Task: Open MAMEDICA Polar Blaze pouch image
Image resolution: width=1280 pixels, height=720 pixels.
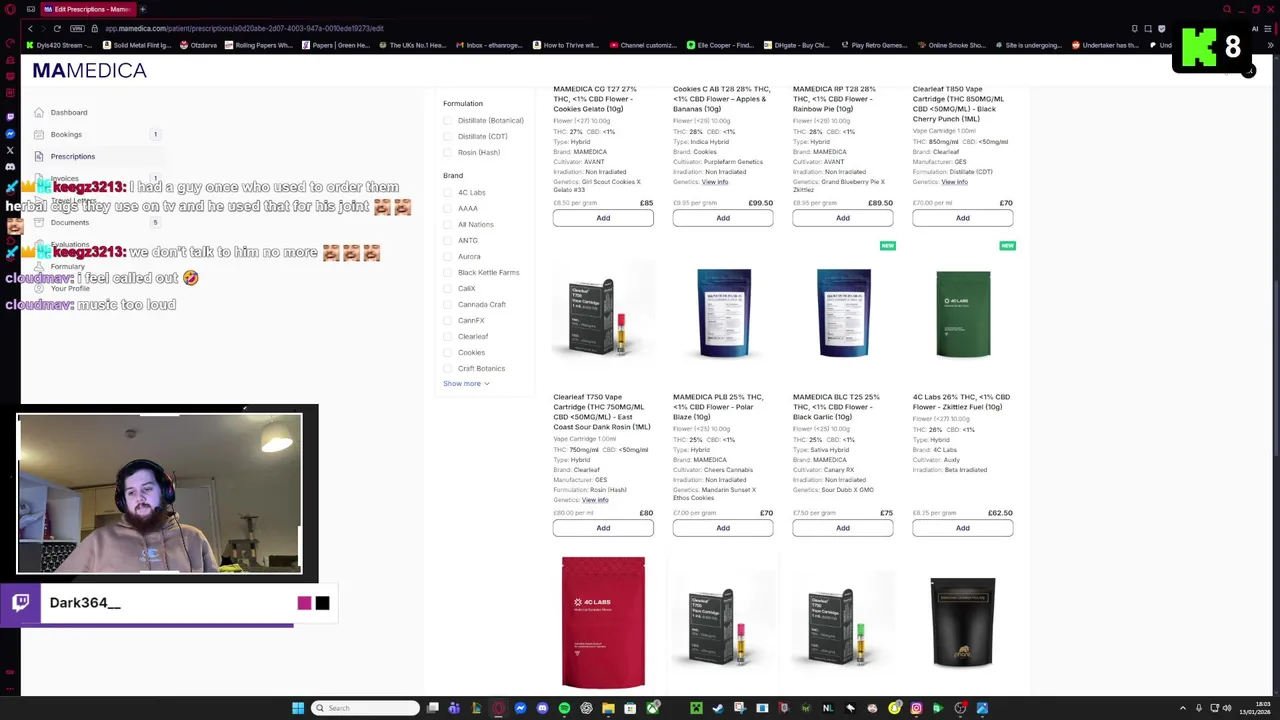Action: coord(723,312)
